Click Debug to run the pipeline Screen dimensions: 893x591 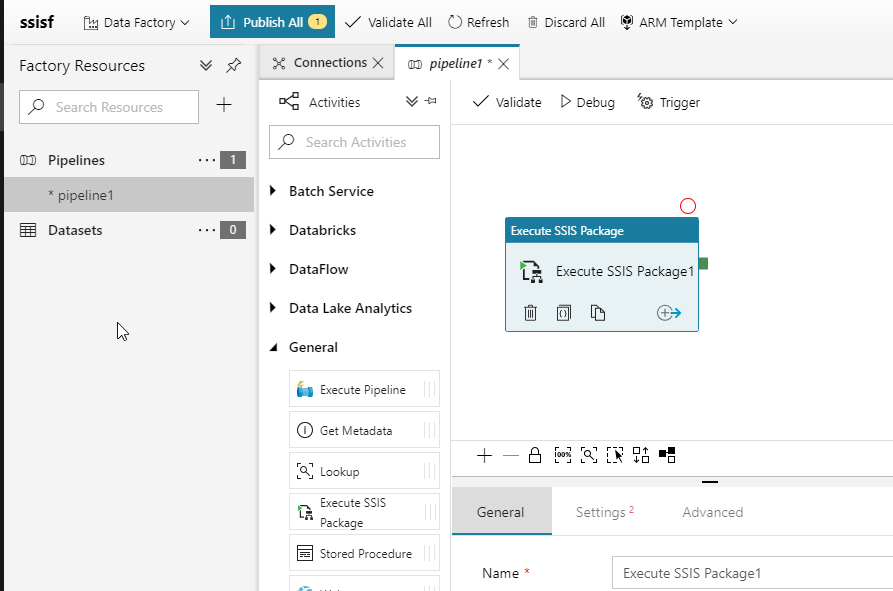(x=587, y=102)
